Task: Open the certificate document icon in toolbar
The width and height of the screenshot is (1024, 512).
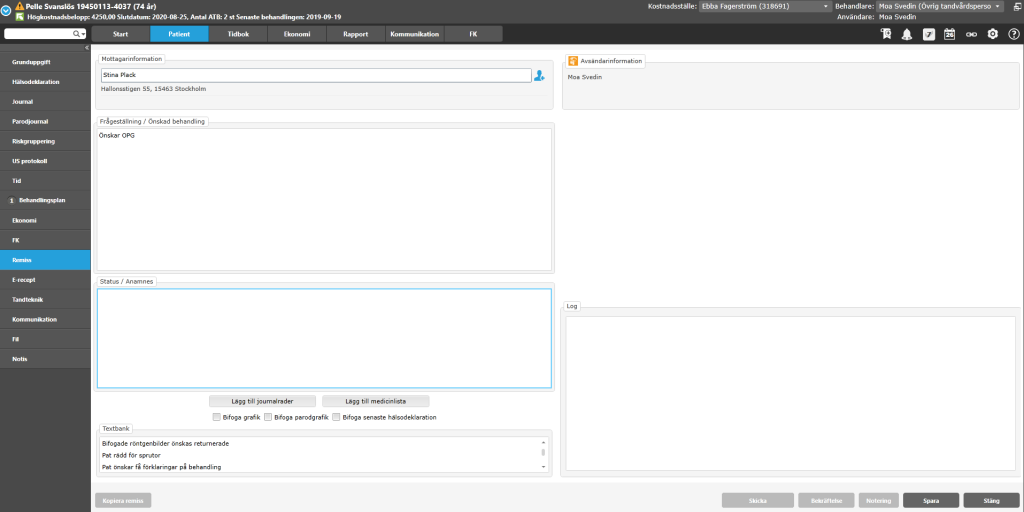Action: point(886,34)
